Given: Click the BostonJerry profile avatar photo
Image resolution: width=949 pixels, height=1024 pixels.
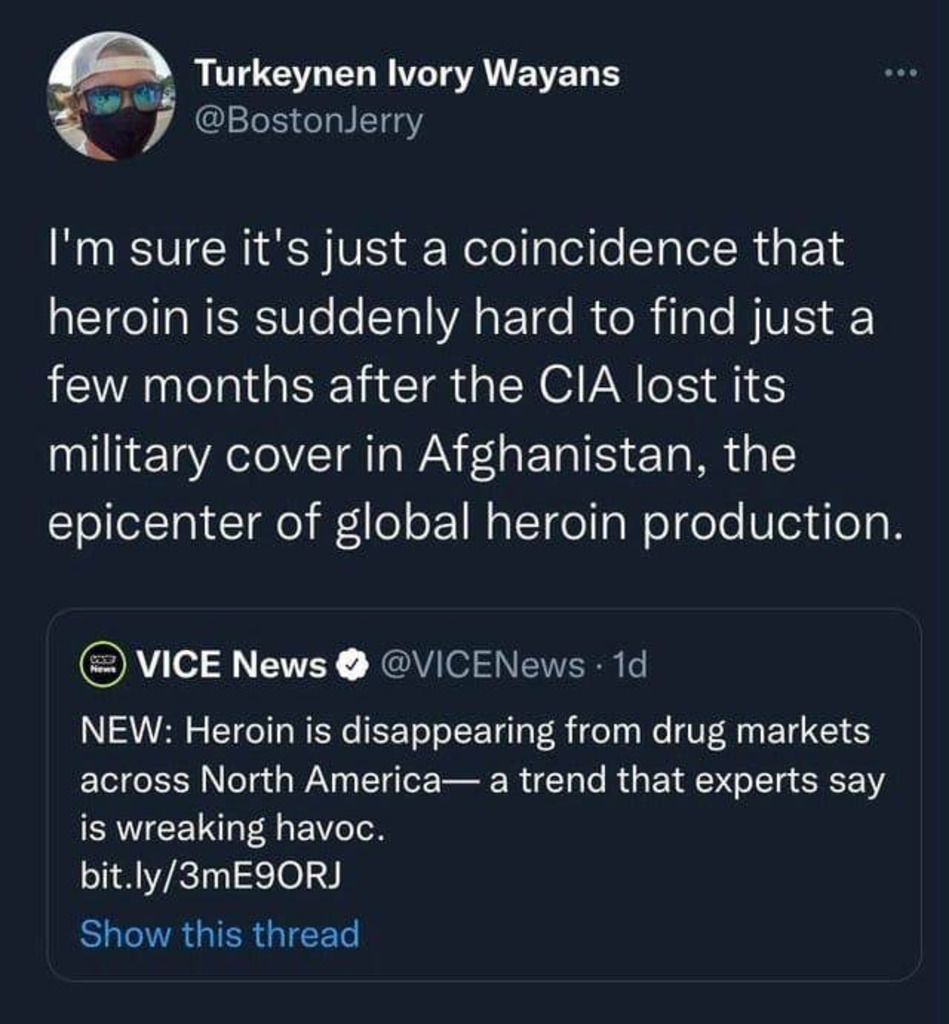Looking at the screenshot, I should (x=111, y=96).
